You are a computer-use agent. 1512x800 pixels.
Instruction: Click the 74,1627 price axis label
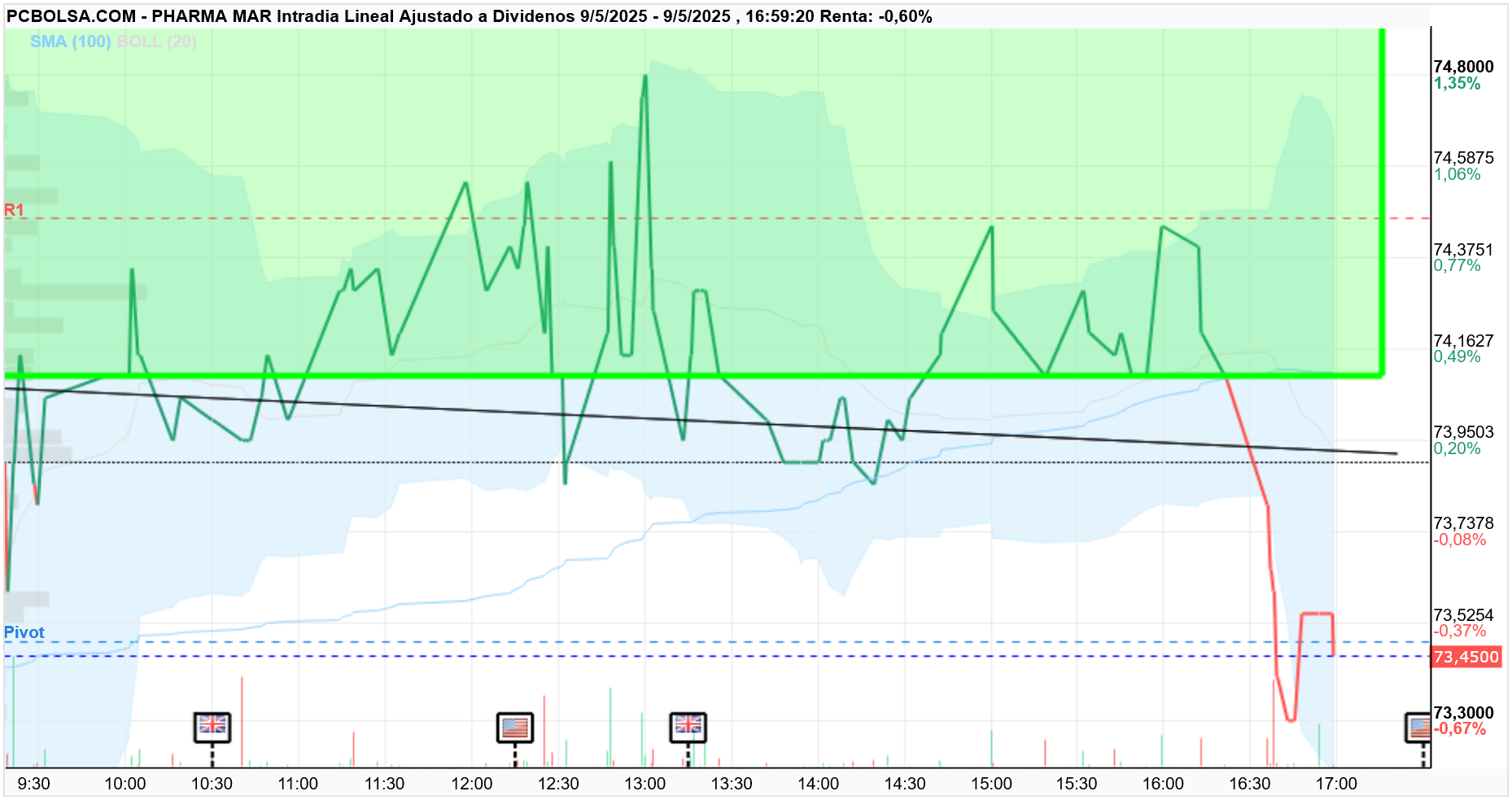tap(1463, 341)
